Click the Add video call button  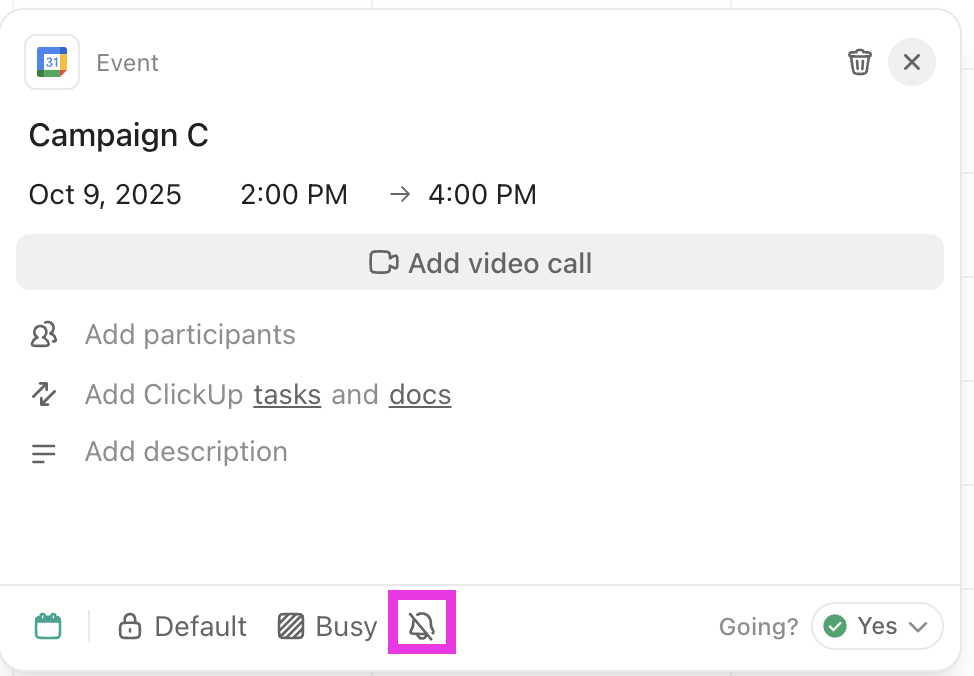click(x=480, y=262)
